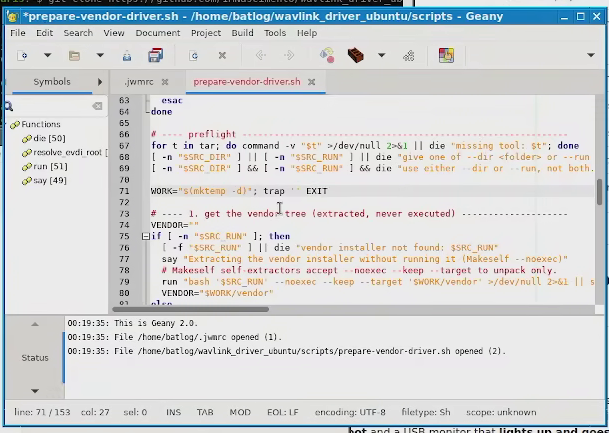Click the Geany window title bar icon
Image resolution: width=609 pixels, height=433 pixels.
(x=13, y=17)
